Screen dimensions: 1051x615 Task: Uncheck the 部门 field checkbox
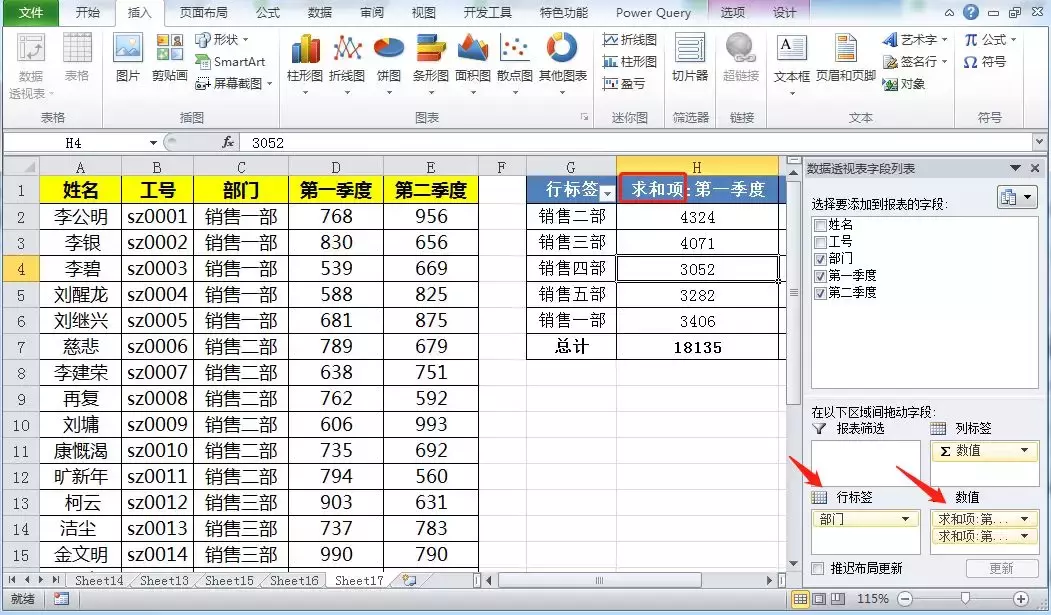click(x=820, y=259)
